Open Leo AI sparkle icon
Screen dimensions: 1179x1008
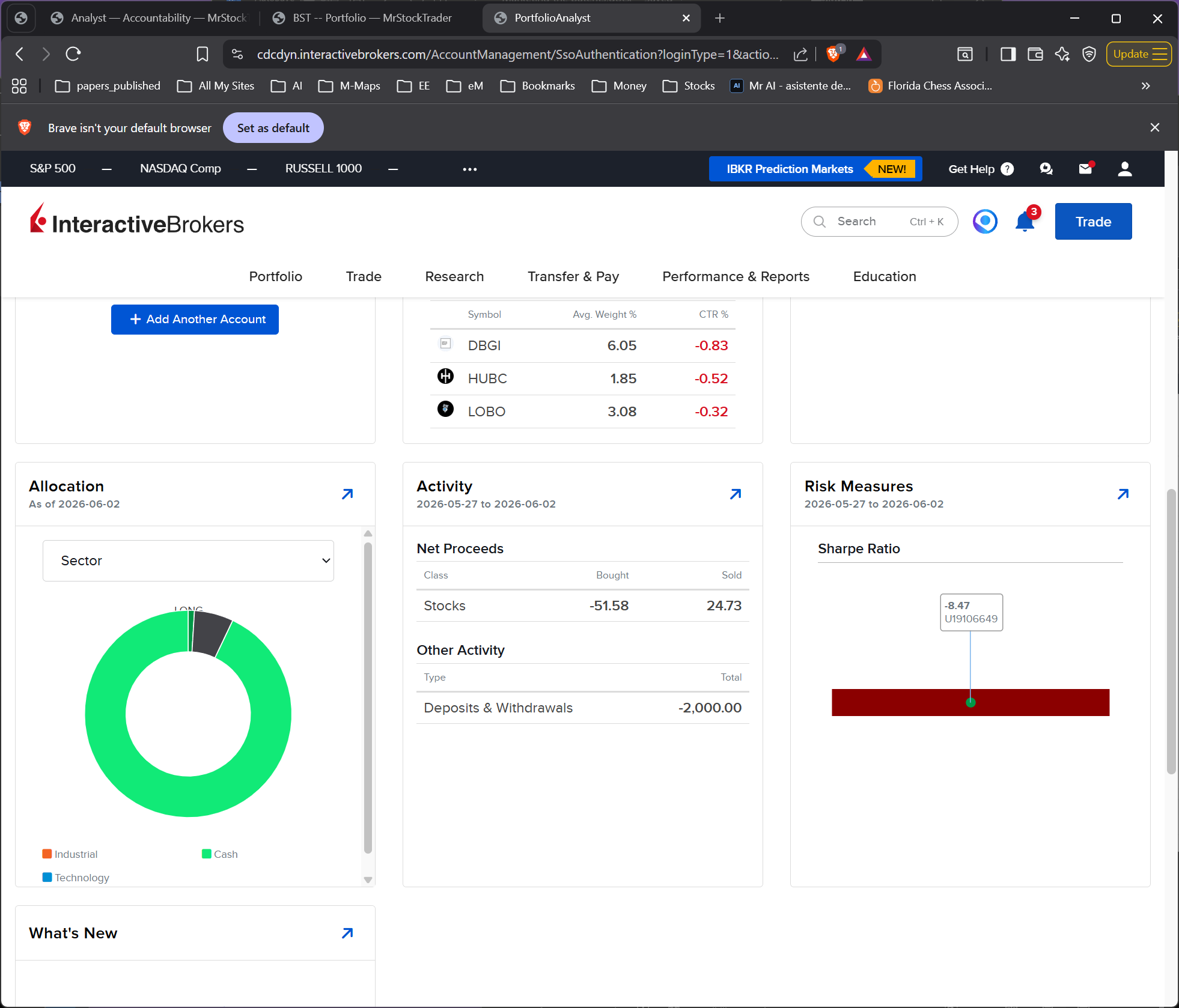click(x=1062, y=54)
